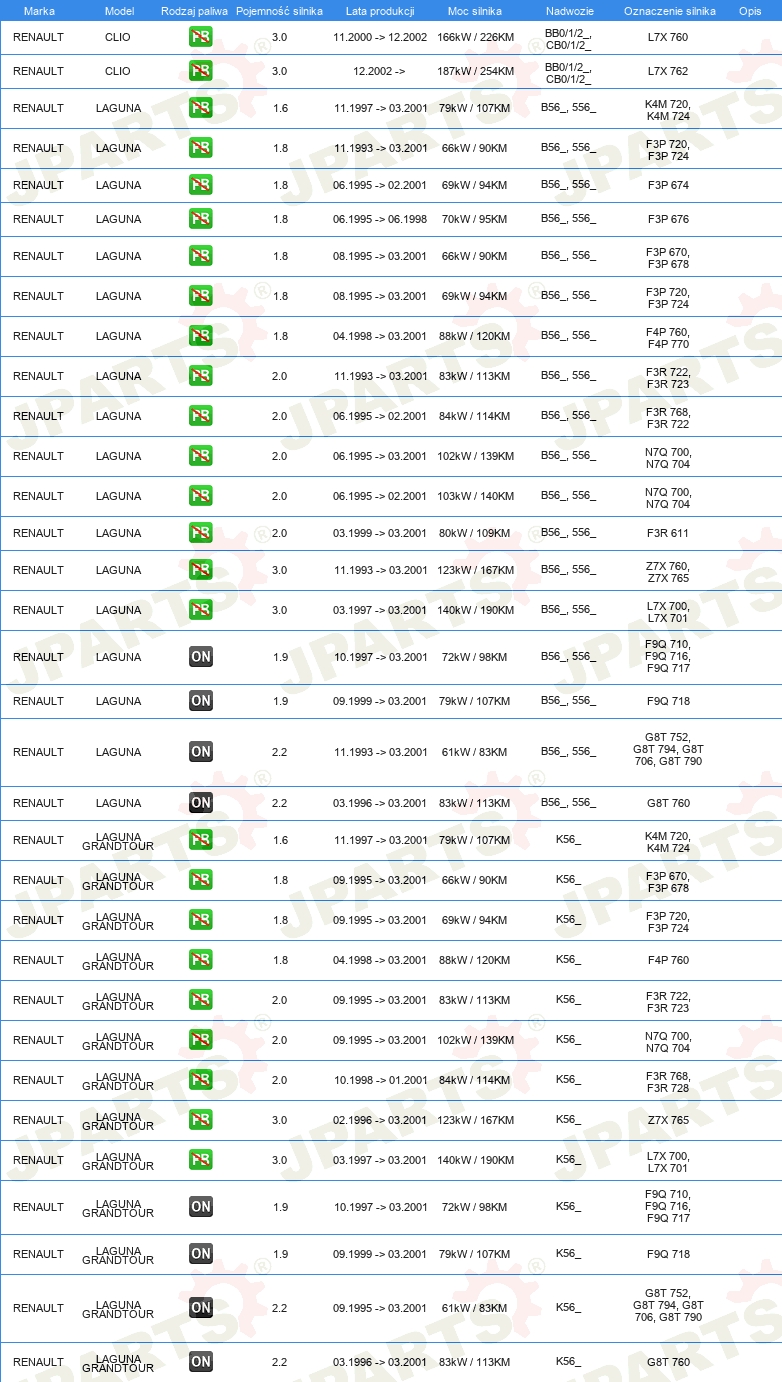Click PB icon in Laguna Grandtour Z7X 765 row
This screenshot has width=782, height=1382.
201,1120
